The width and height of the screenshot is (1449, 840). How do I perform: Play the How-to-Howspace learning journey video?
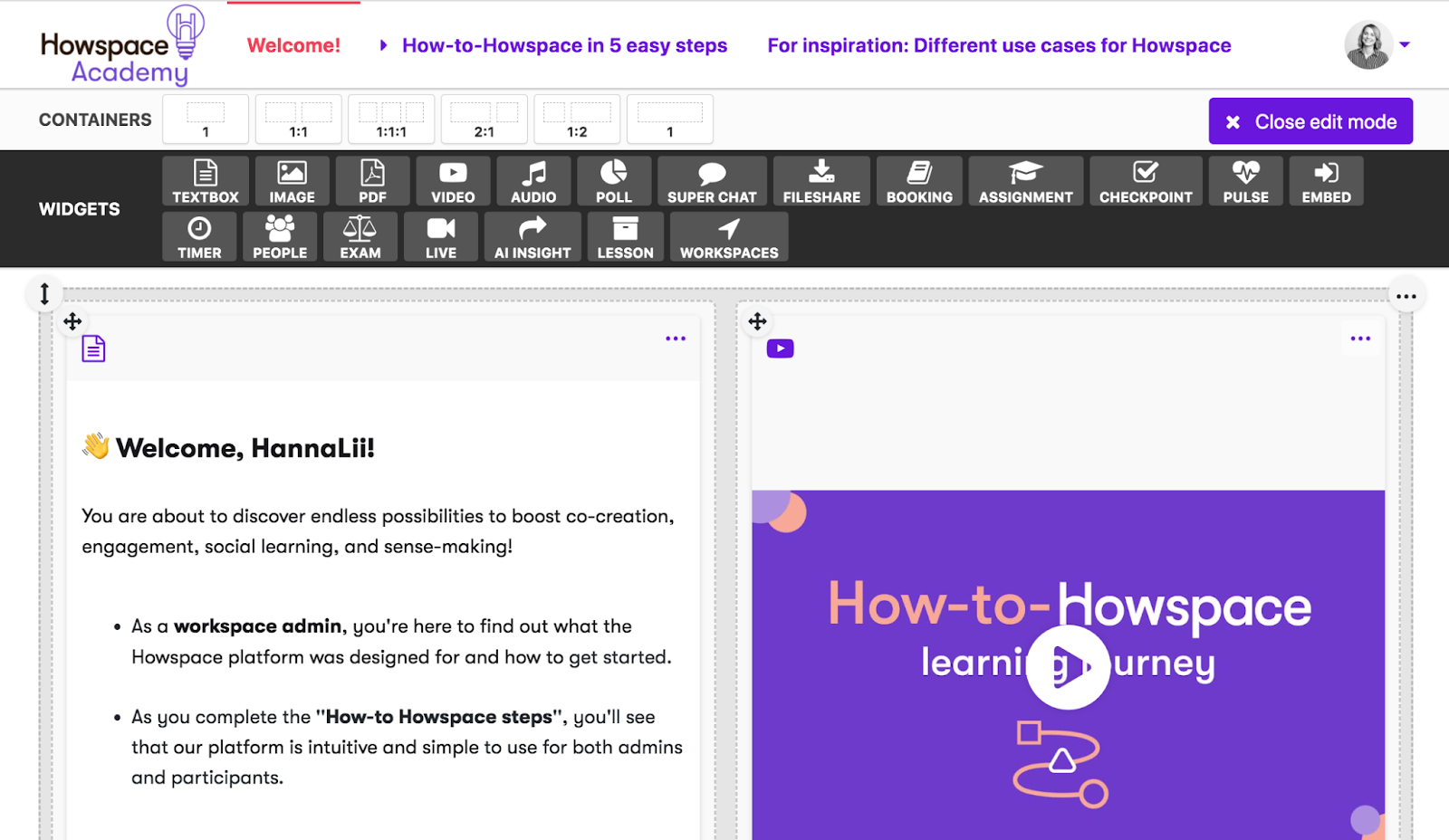[x=1068, y=667]
